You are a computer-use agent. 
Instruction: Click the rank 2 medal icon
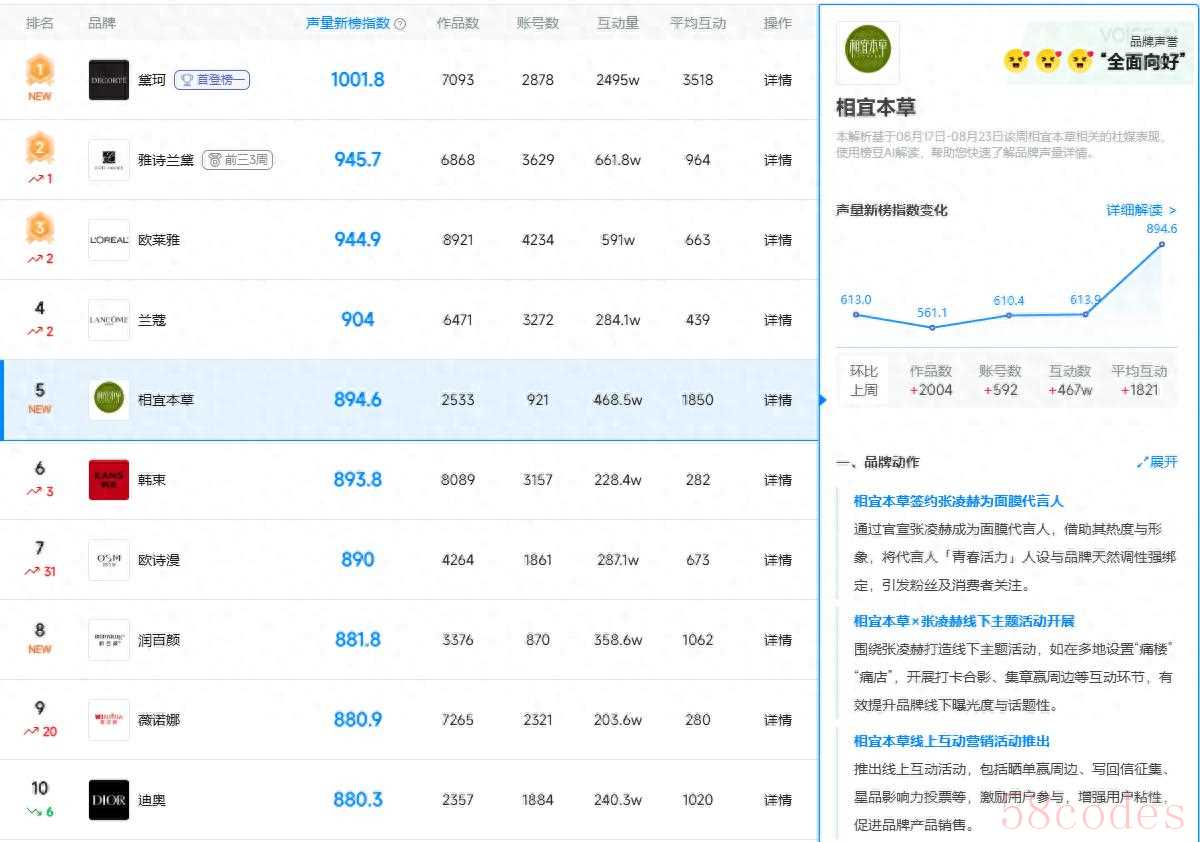(39, 149)
